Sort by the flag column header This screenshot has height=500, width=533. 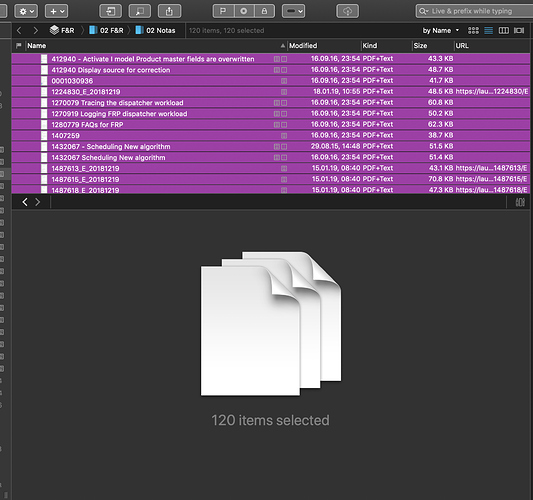(19, 46)
